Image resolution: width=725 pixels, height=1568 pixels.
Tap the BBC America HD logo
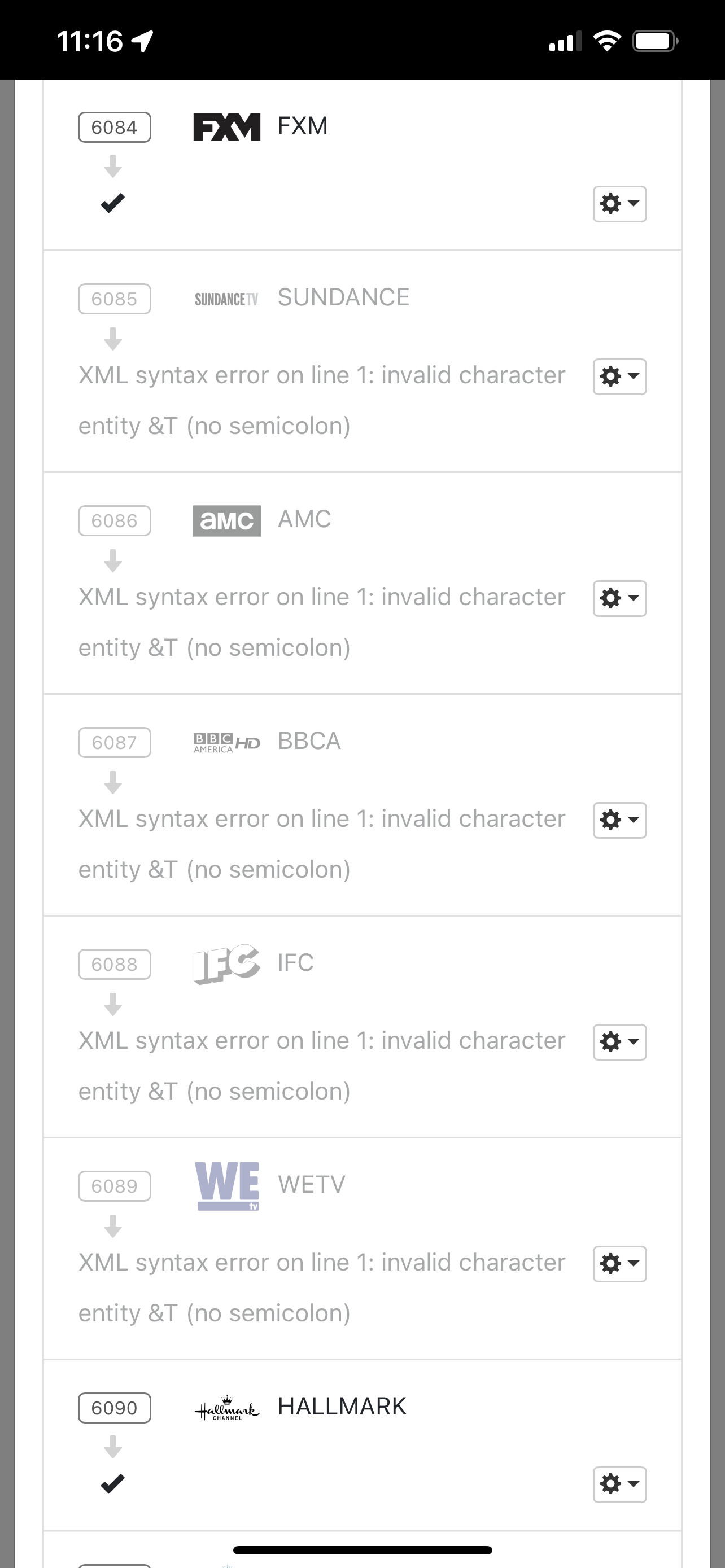tap(226, 743)
